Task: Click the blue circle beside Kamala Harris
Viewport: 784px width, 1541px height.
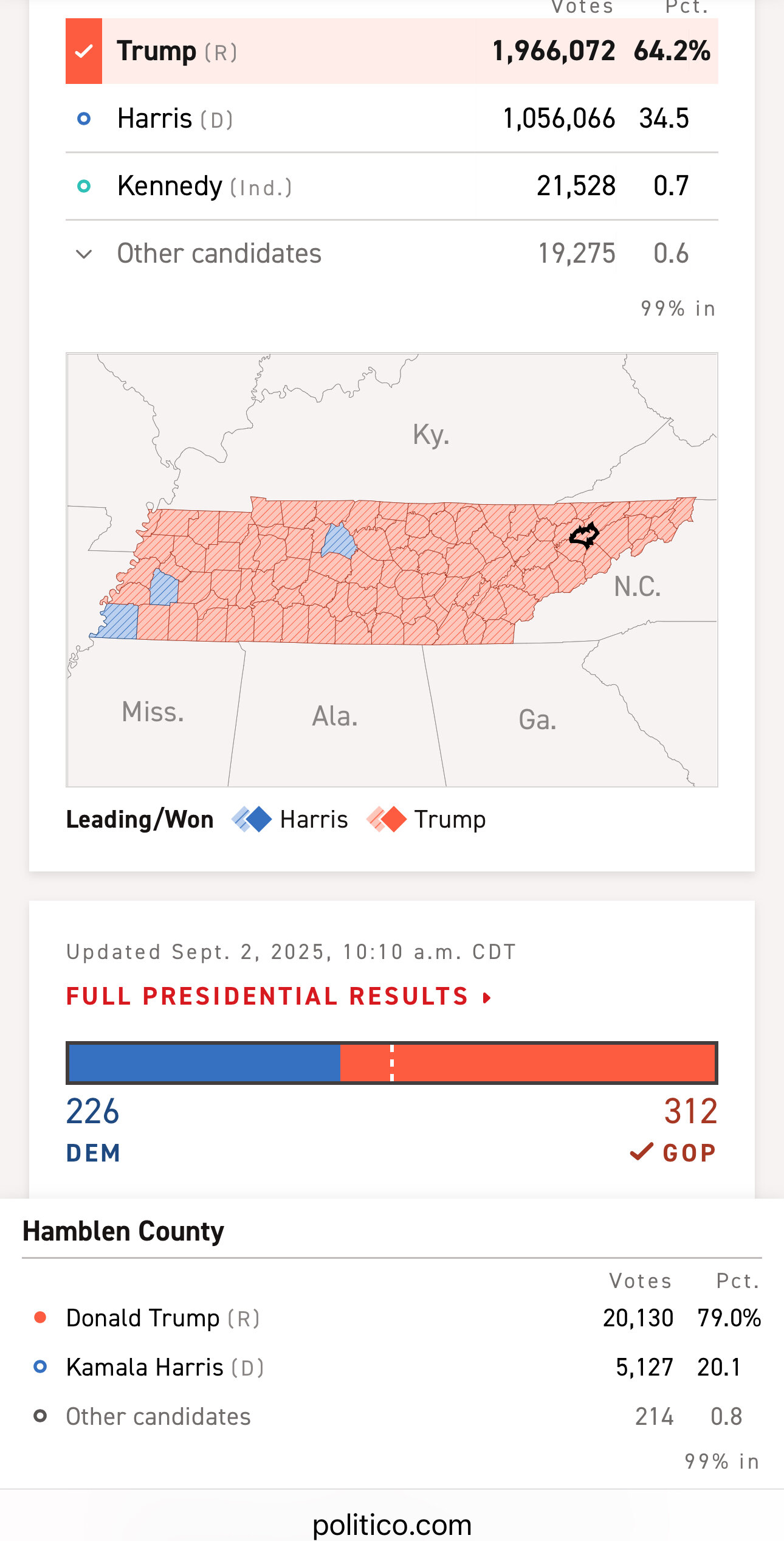Action: [40, 1367]
